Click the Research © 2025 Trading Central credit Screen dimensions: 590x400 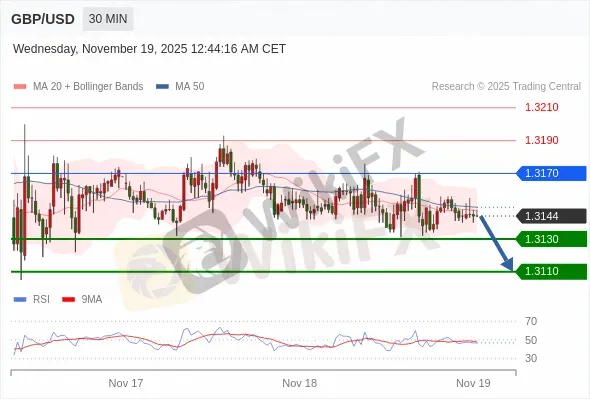coord(506,87)
